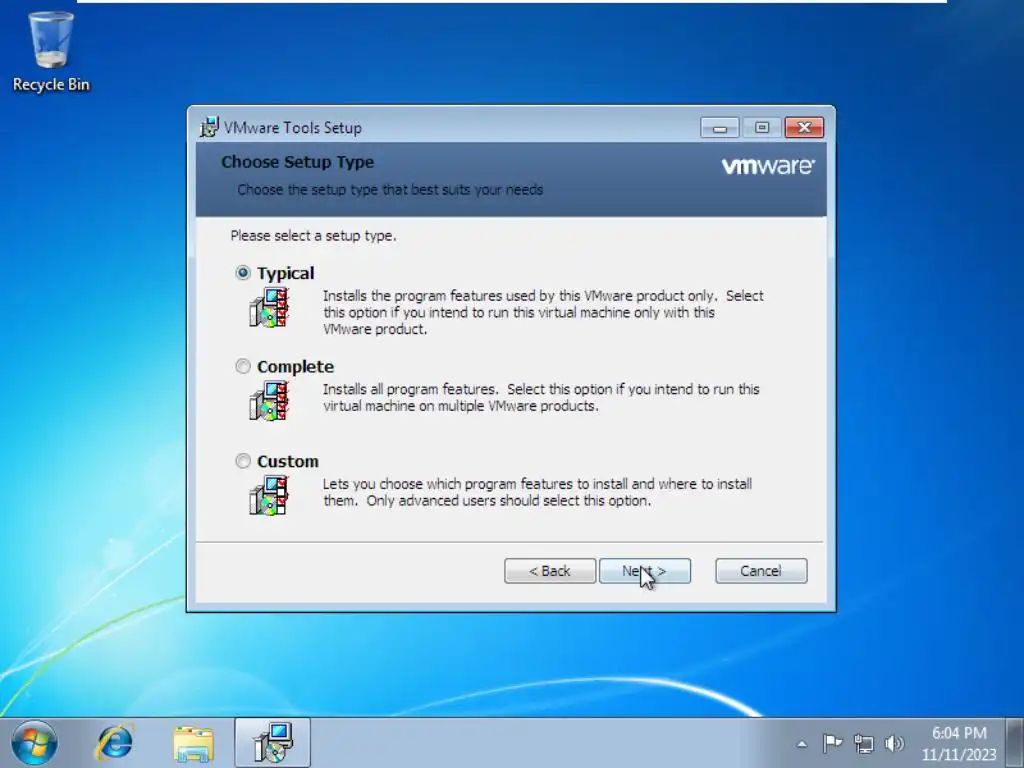Go back with the Back button
The image size is (1024, 768).
pyautogui.click(x=550, y=571)
